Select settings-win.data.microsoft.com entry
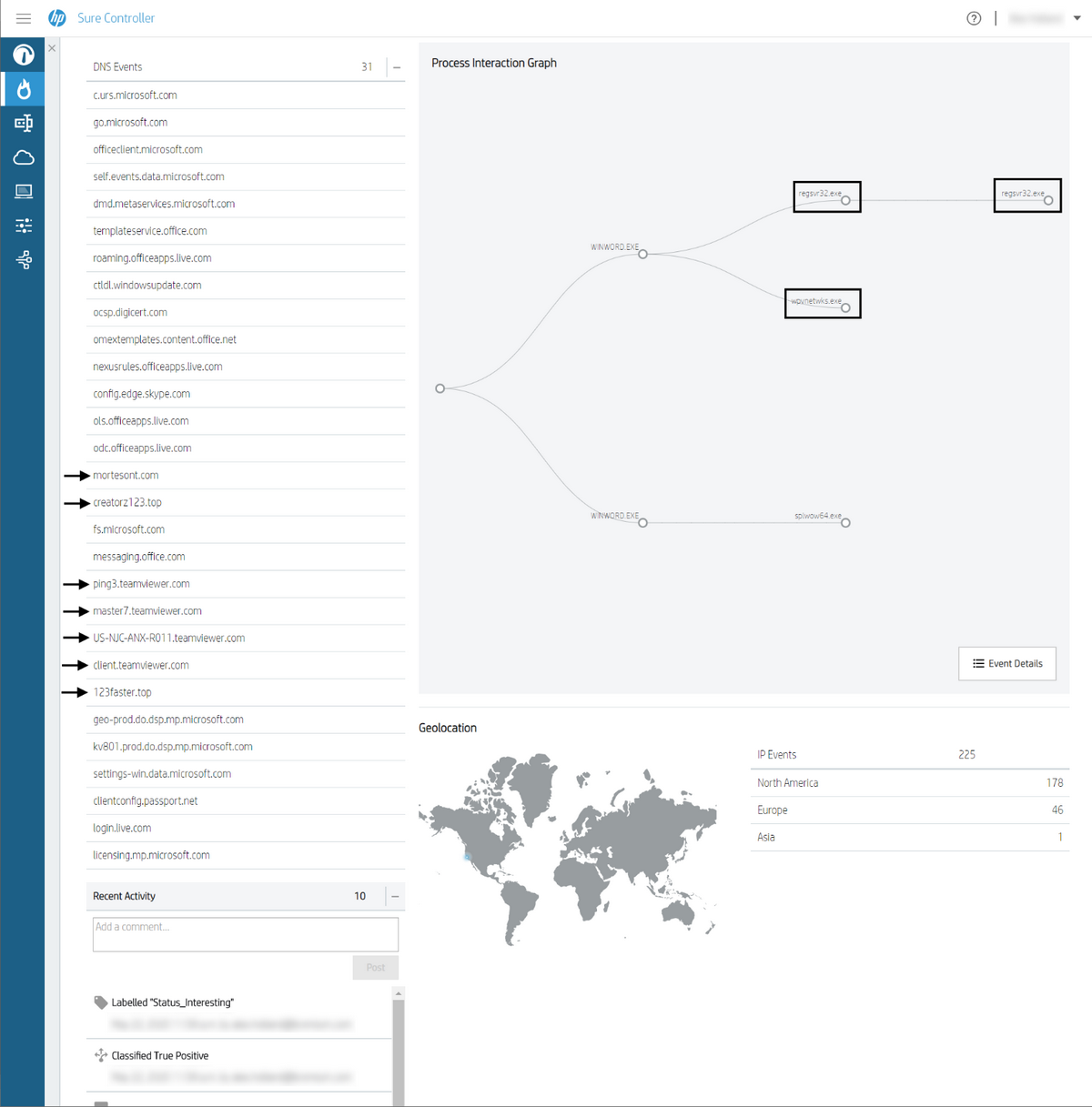Image resolution: width=1092 pixels, height=1107 pixels. click(246, 774)
